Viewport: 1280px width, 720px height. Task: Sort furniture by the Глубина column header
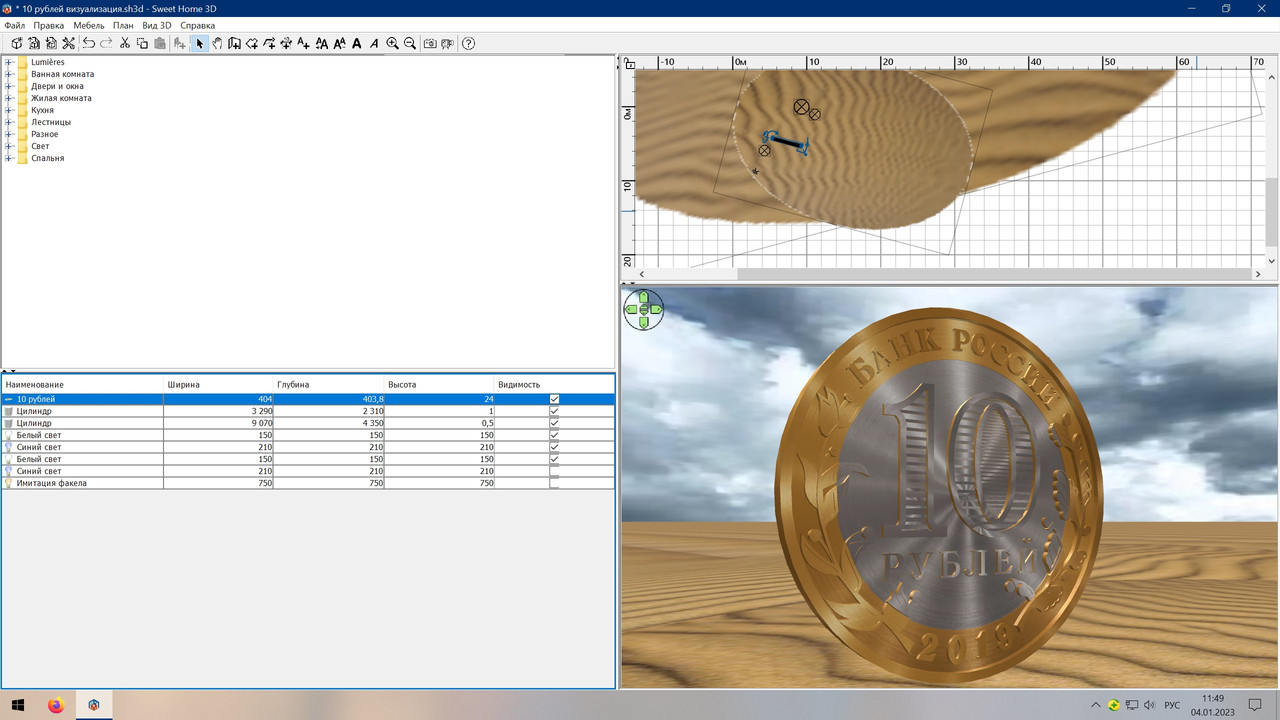(330, 384)
